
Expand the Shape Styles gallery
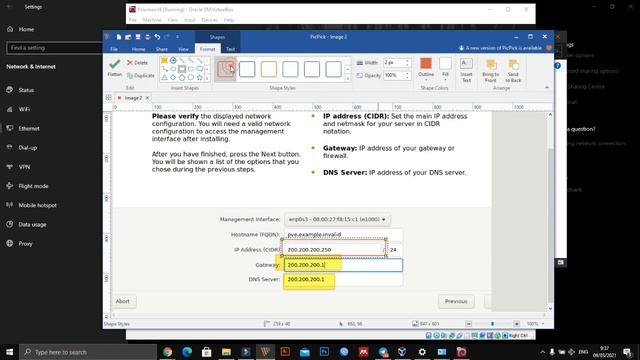point(348,78)
